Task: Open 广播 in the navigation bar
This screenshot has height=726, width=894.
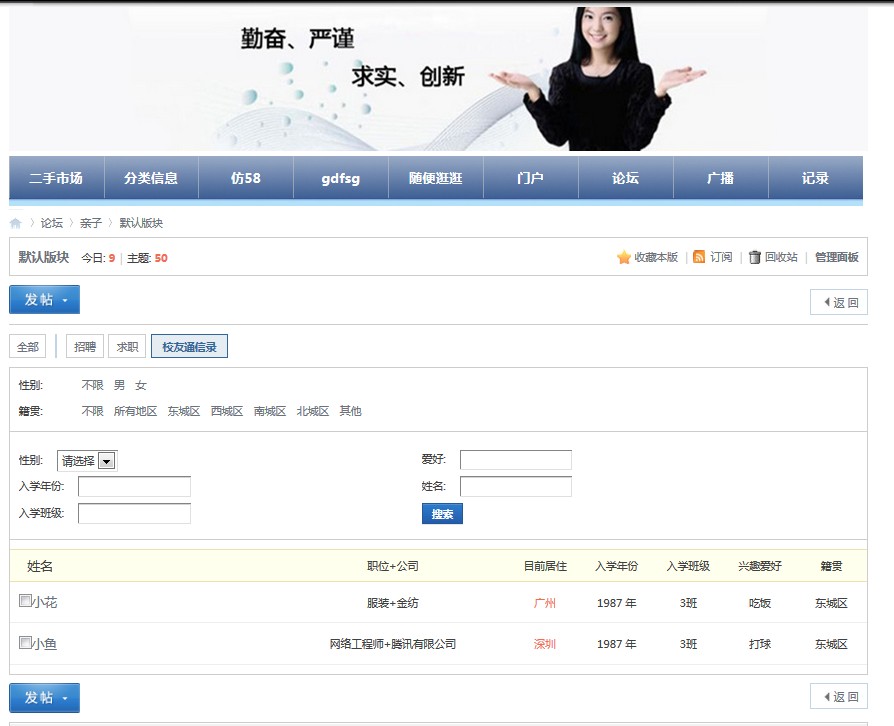Action: tap(721, 178)
